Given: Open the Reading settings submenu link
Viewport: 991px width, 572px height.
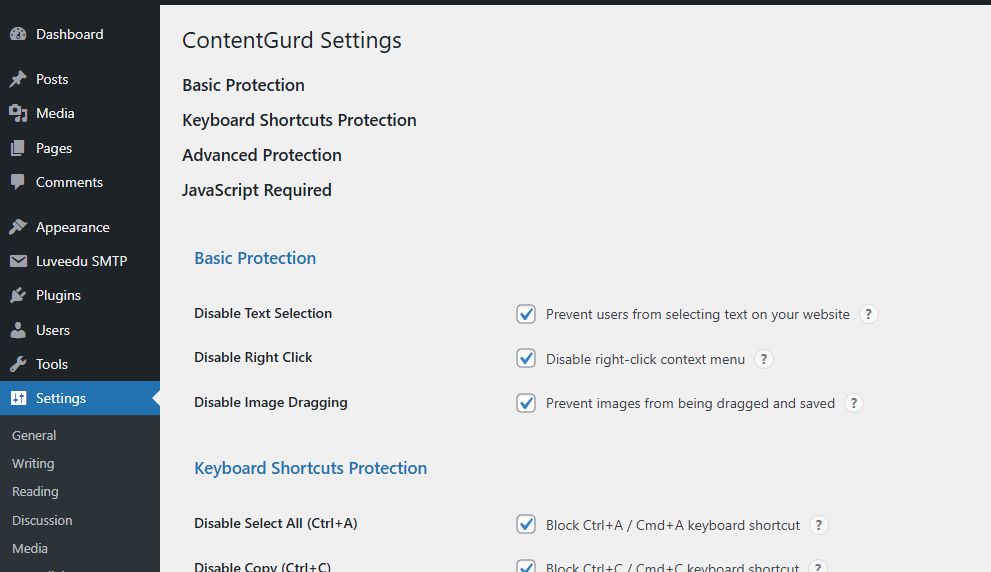Looking at the screenshot, I should [x=35, y=491].
